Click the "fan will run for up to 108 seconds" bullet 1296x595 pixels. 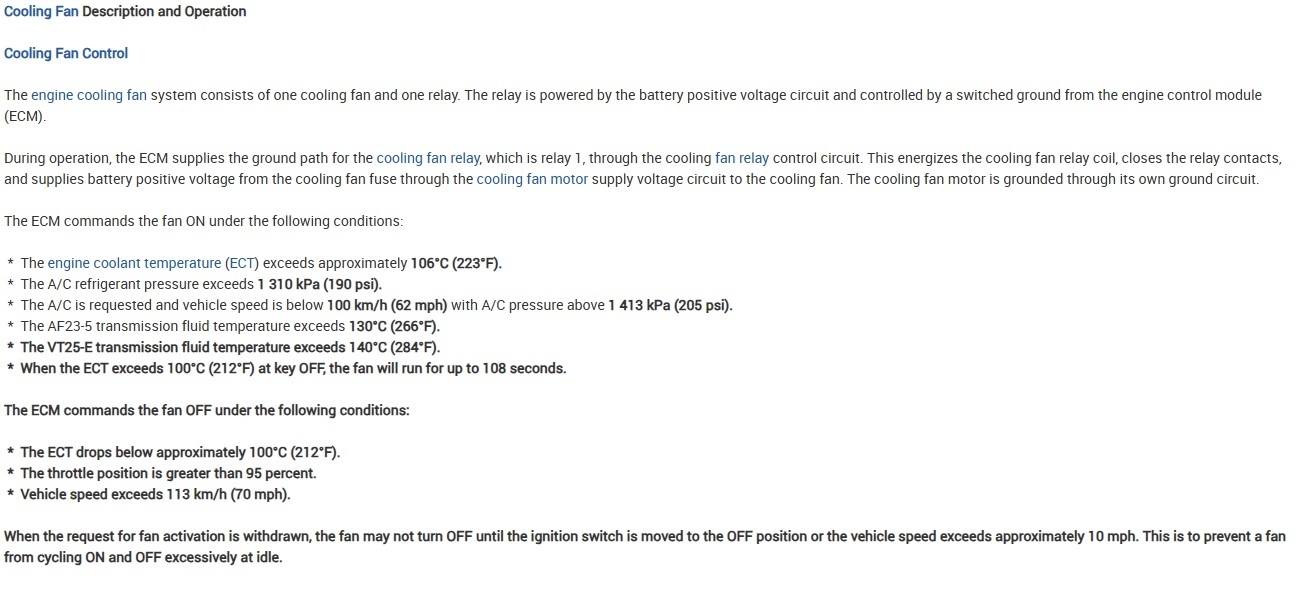[293, 368]
